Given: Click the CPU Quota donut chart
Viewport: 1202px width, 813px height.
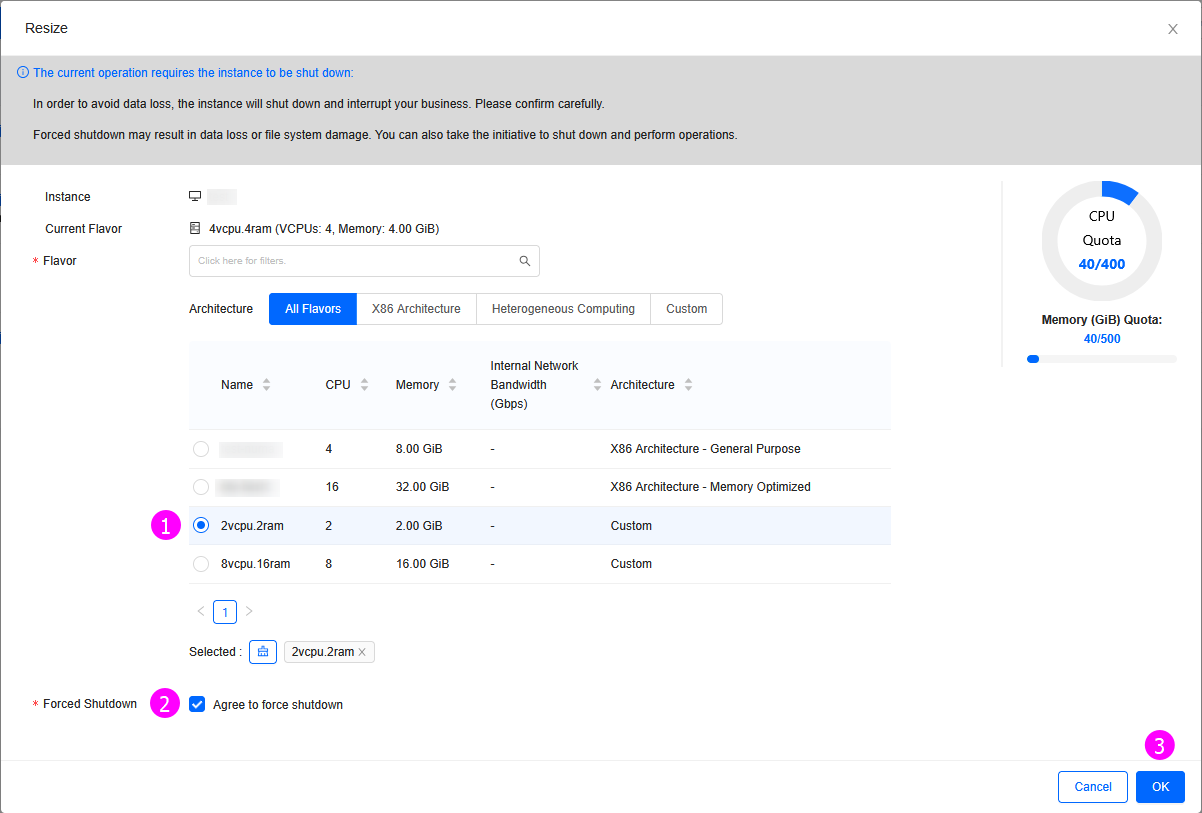Looking at the screenshot, I should coord(1102,241).
